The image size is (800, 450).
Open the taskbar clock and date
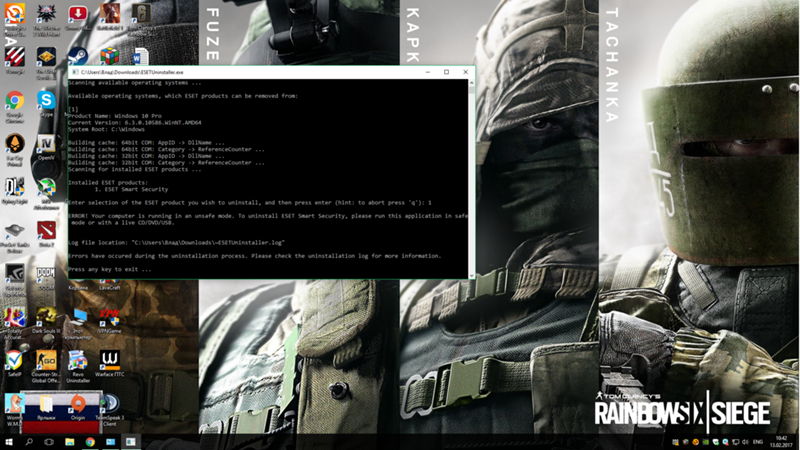781,442
